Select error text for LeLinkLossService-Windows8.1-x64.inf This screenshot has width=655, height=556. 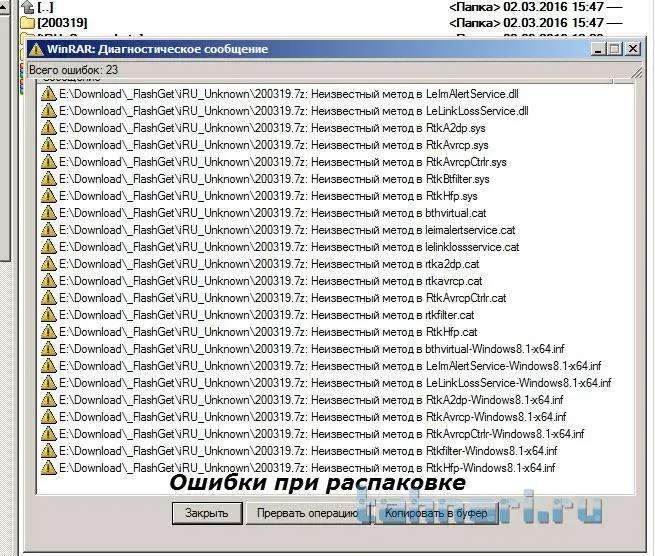[335, 383]
